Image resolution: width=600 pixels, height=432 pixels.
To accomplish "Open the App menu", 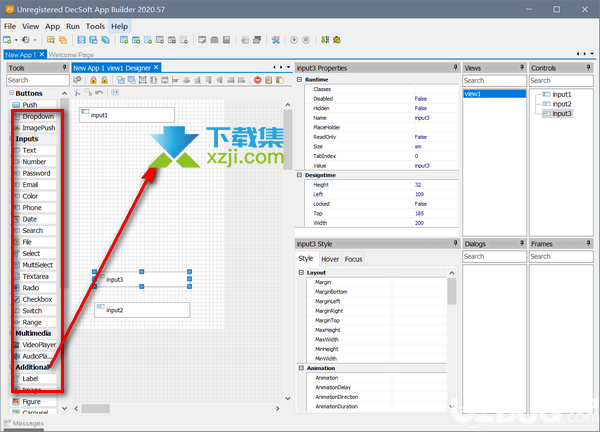I will click(x=52, y=26).
